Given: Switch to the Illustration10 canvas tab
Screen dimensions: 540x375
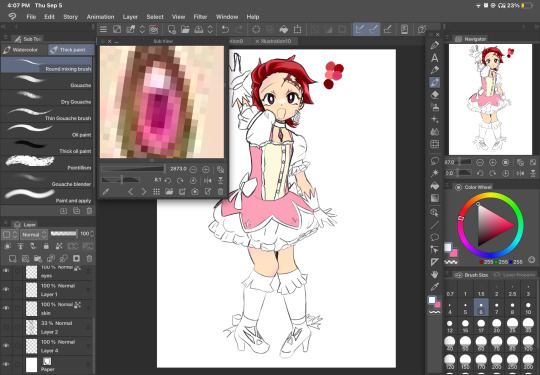Looking at the screenshot, I should click(274, 41).
